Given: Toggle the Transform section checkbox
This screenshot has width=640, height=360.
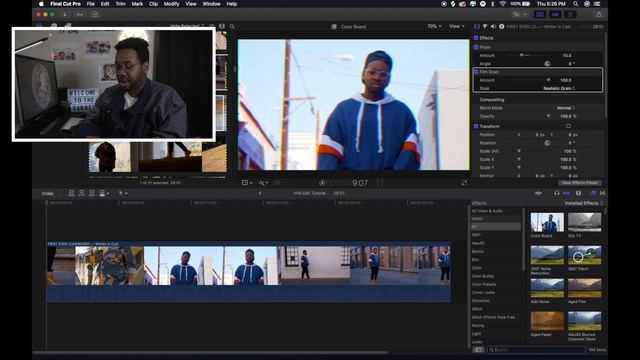Looking at the screenshot, I should pyautogui.click(x=476, y=126).
